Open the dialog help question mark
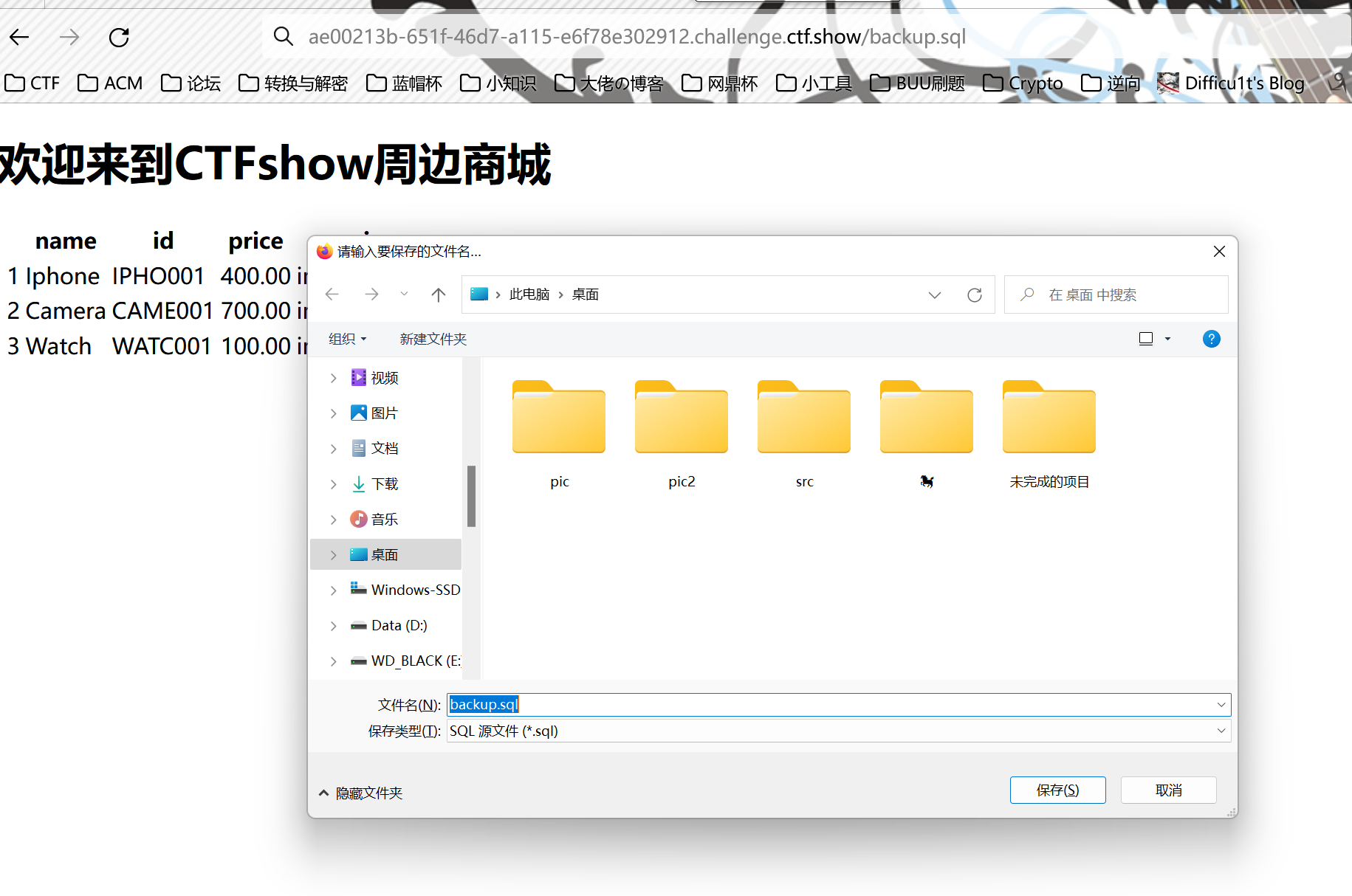This screenshot has height=896, width=1352. (1211, 339)
